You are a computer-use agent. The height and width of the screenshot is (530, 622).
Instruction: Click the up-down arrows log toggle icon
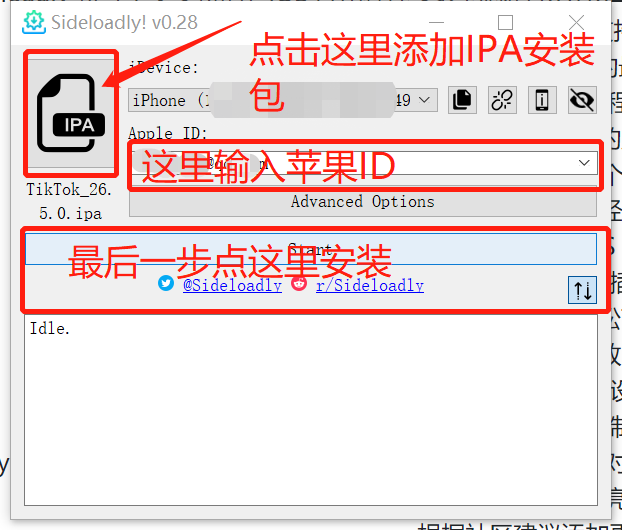582,290
